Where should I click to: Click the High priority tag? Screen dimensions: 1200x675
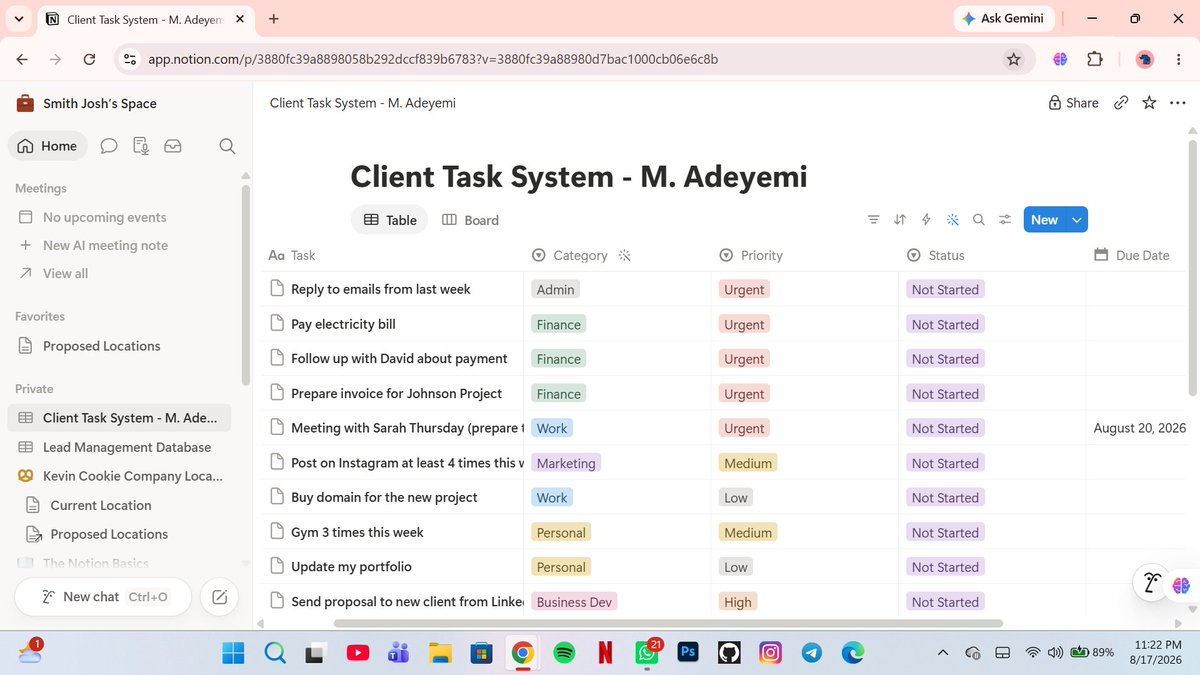[738, 602]
